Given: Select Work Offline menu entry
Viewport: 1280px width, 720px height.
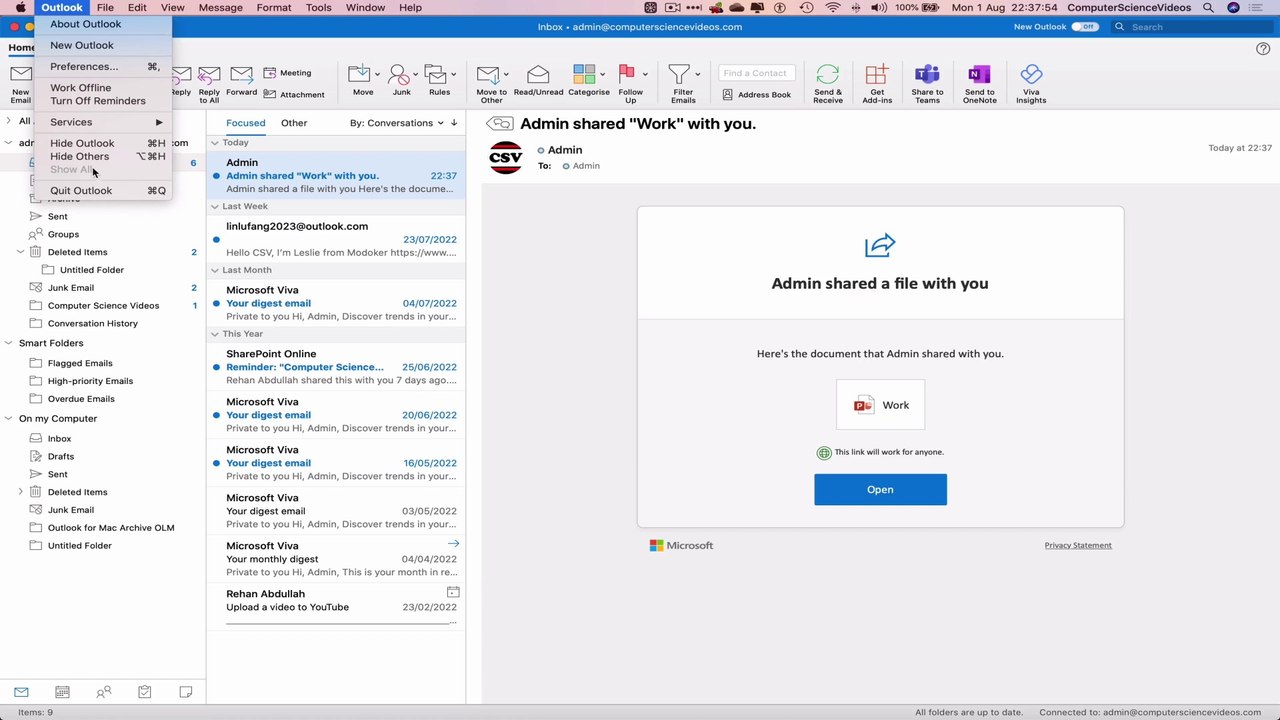Looking at the screenshot, I should [104, 88].
